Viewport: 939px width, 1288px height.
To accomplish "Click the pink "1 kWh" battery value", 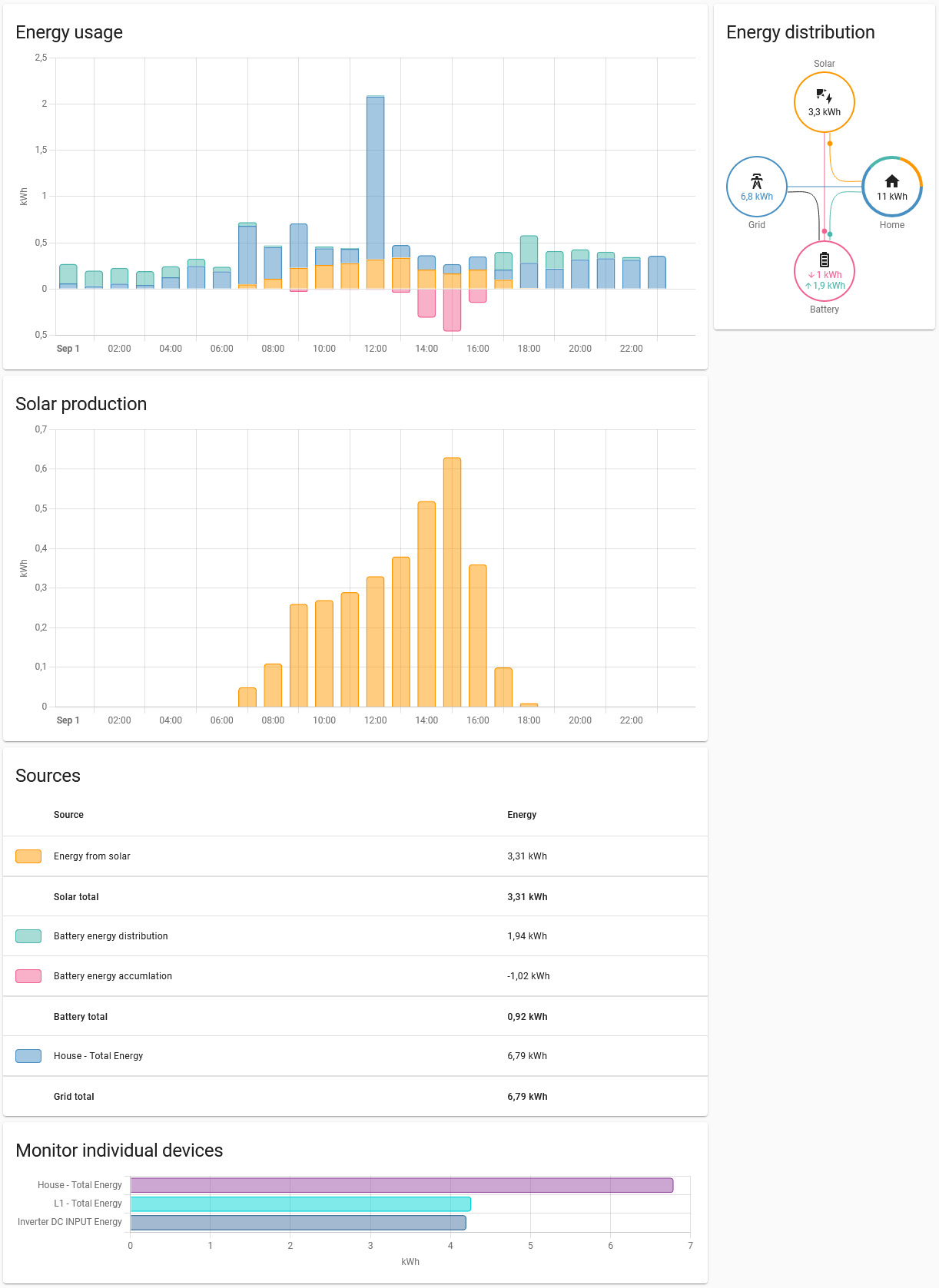I will click(829, 275).
